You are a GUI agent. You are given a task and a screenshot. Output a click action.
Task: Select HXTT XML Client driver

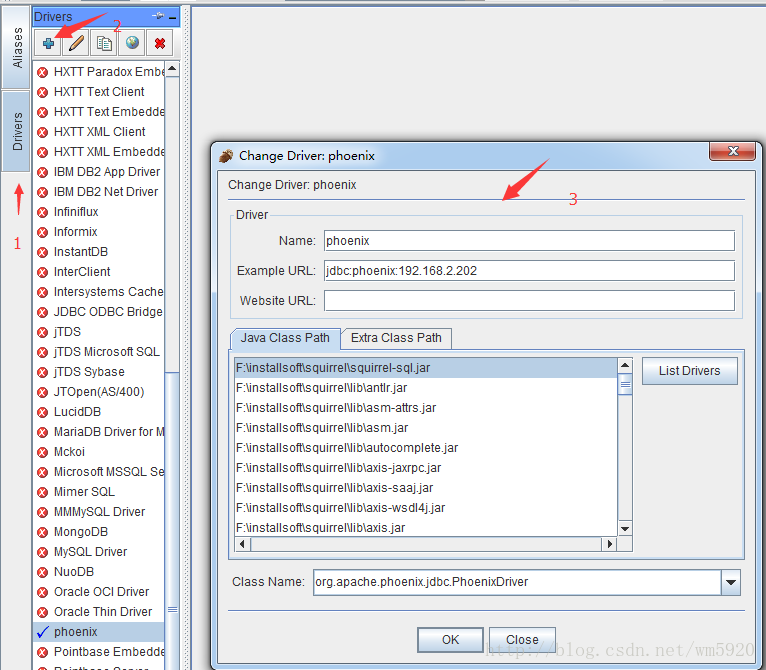click(99, 132)
